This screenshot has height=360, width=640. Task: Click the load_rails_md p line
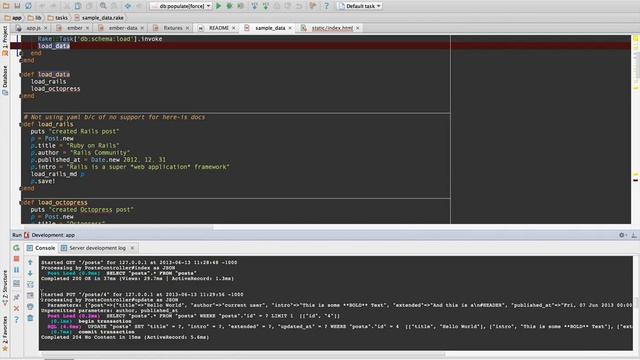pos(58,174)
